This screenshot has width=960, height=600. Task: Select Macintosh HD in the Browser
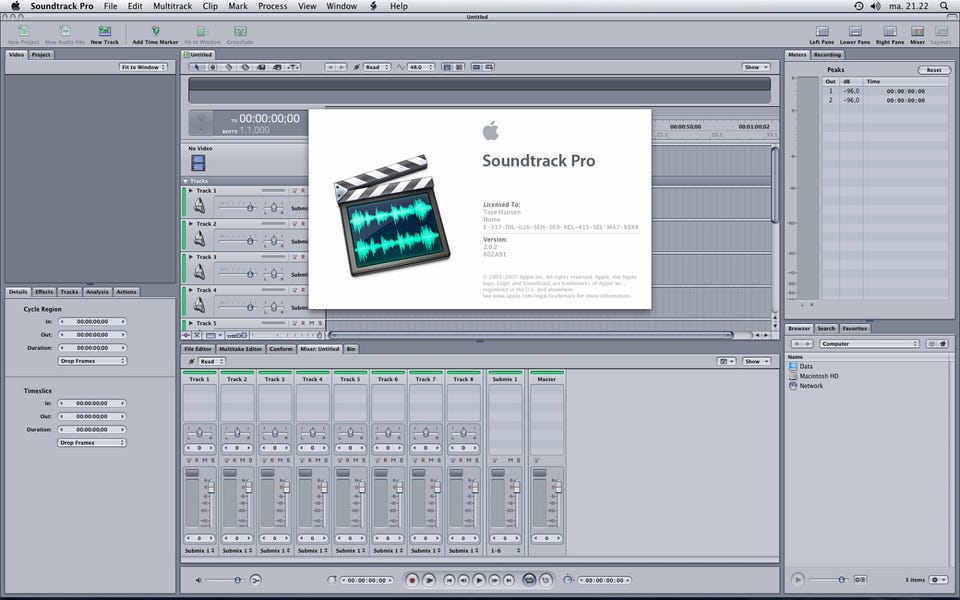[818, 376]
